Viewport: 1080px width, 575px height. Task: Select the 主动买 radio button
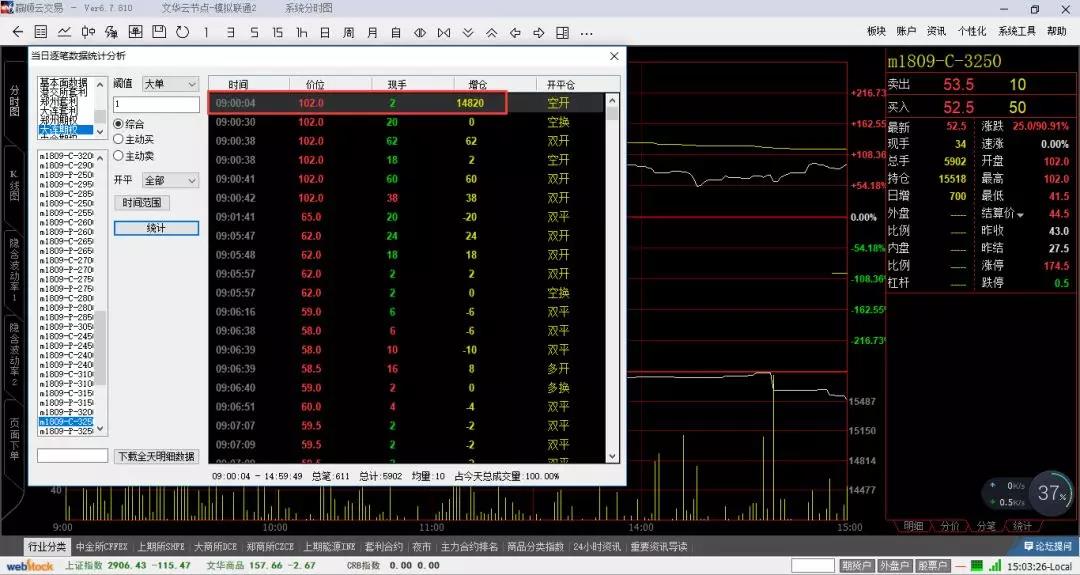click(119, 140)
